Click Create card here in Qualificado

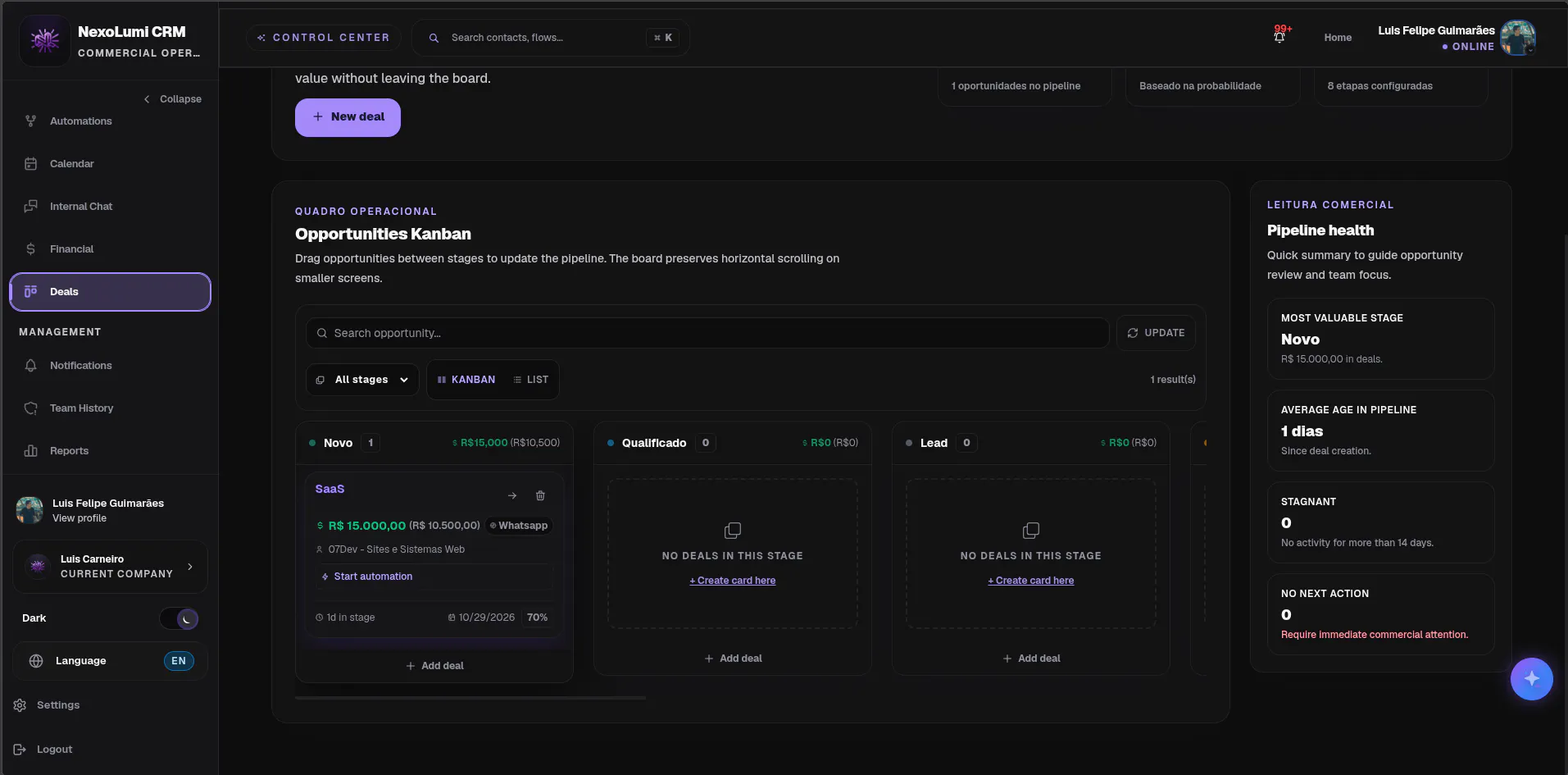coord(733,581)
